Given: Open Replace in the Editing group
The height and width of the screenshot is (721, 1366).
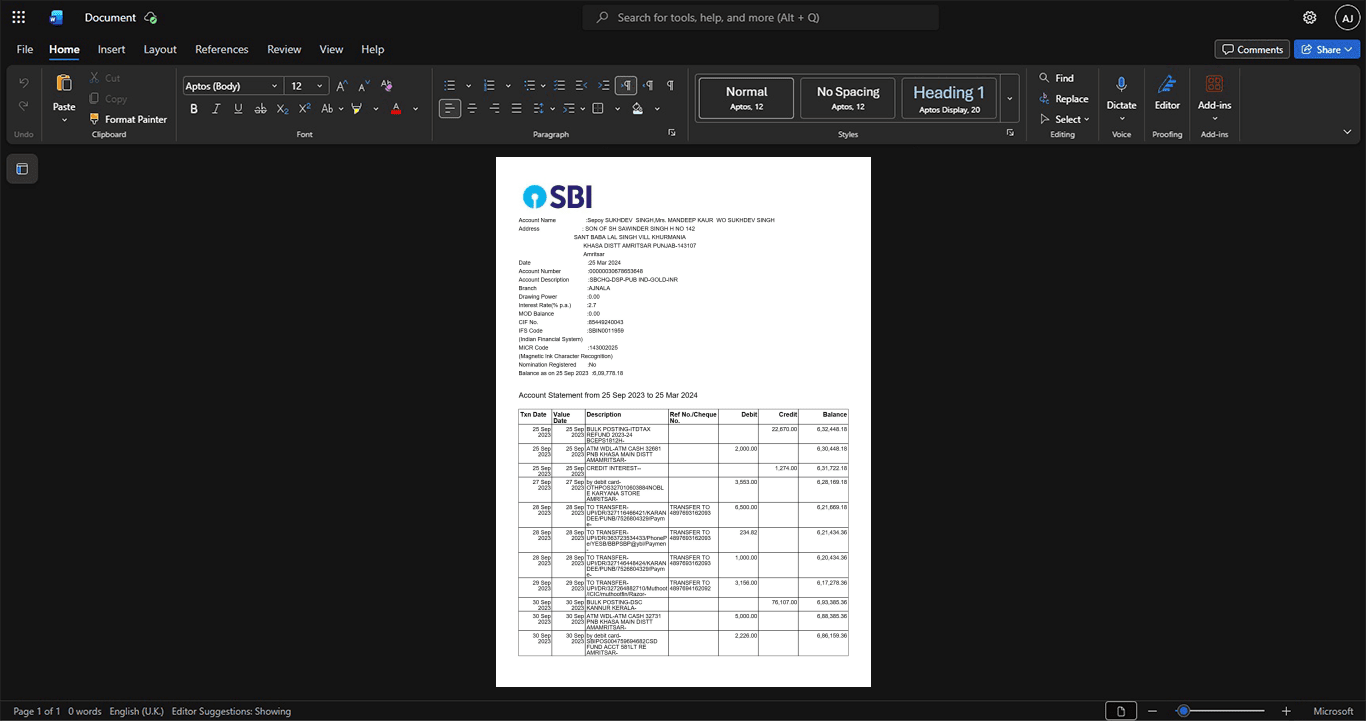Looking at the screenshot, I should pos(1064,99).
